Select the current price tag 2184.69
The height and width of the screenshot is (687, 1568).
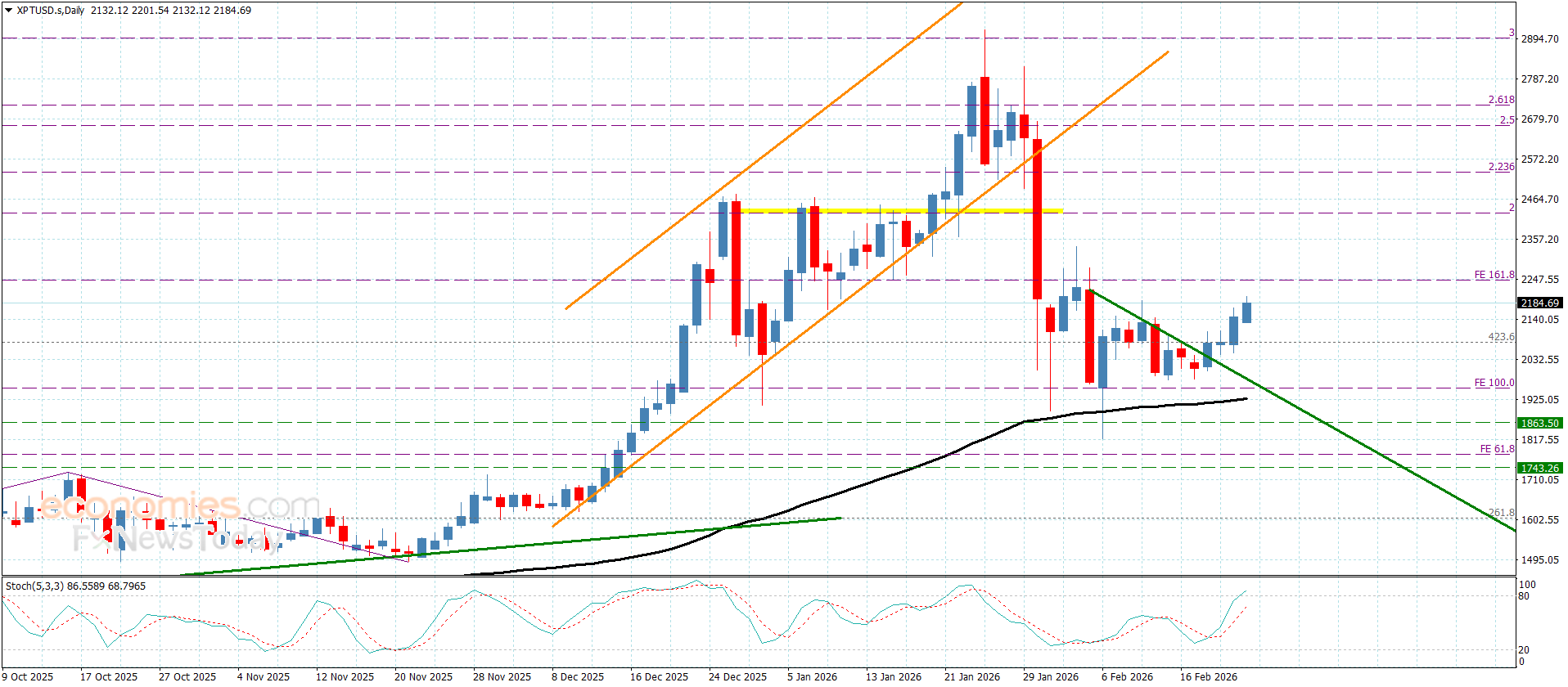click(1539, 303)
